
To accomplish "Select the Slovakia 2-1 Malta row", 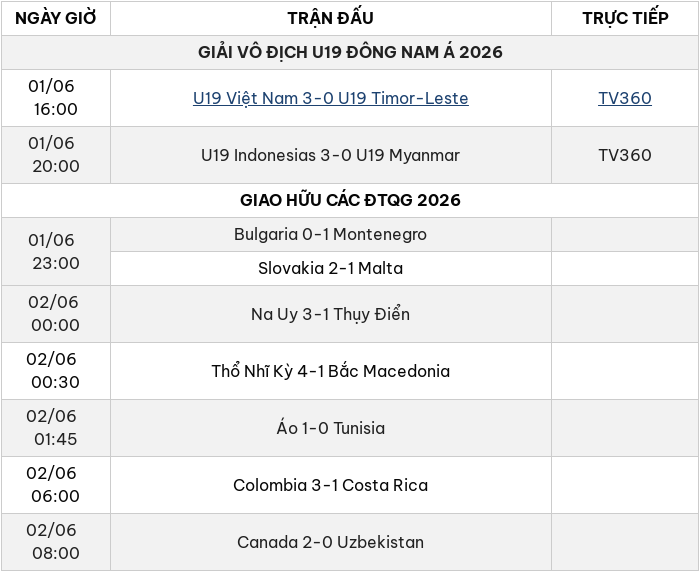I will click(330, 268).
